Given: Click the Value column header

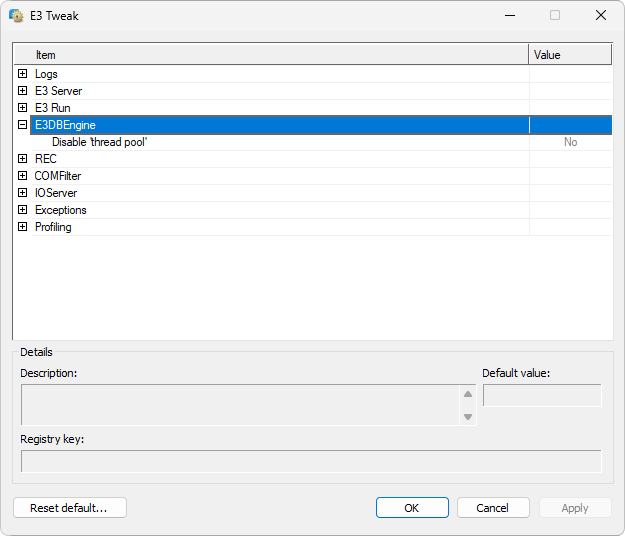Looking at the screenshot, I should coord(569,55).
